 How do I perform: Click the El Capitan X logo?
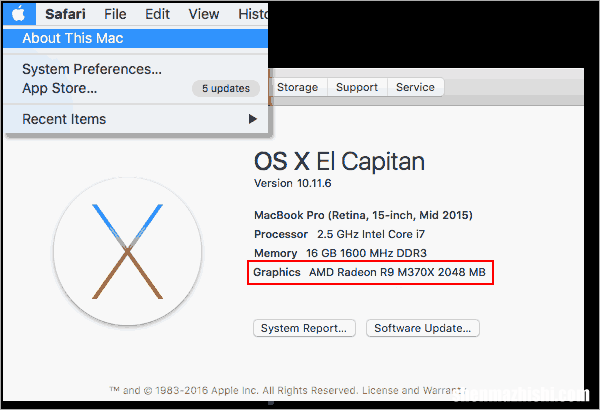pyautogui.click(x=127, y=252)
